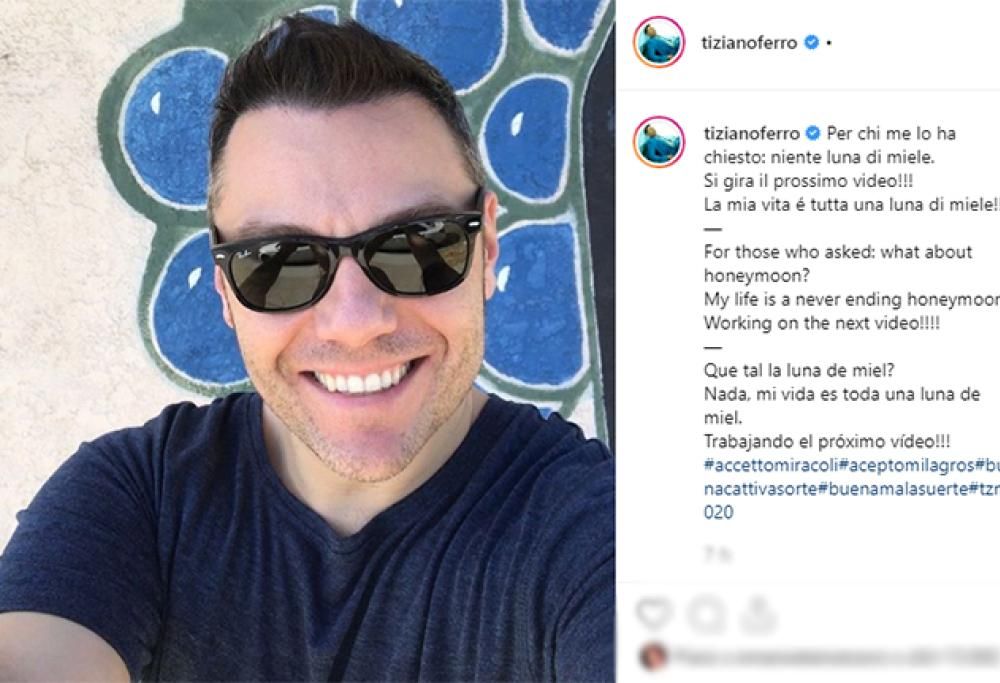Image resolution: width=1000 pixels, height=683 pixels.
Task: Click the selfie photo of the post
Action: [306, 341]
